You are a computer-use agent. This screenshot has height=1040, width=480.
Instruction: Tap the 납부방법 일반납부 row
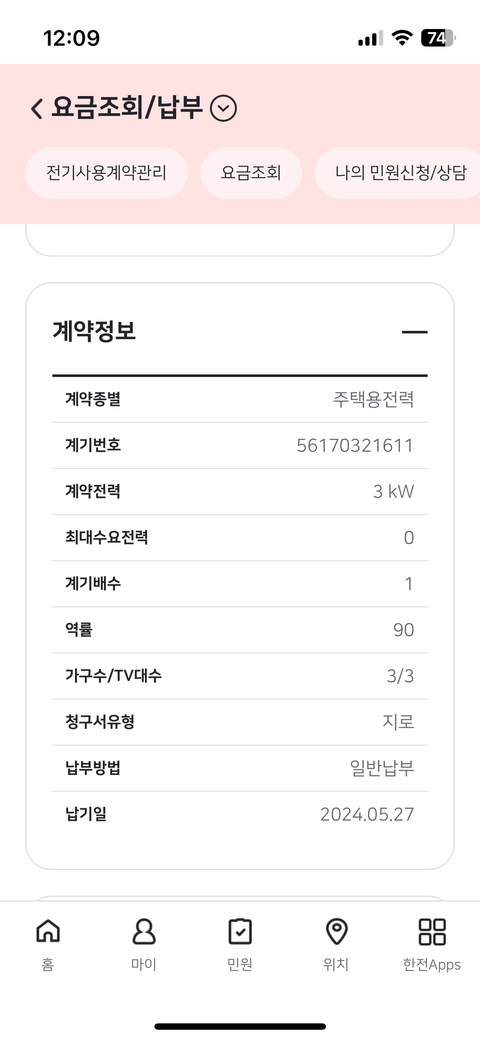[240, 768]
